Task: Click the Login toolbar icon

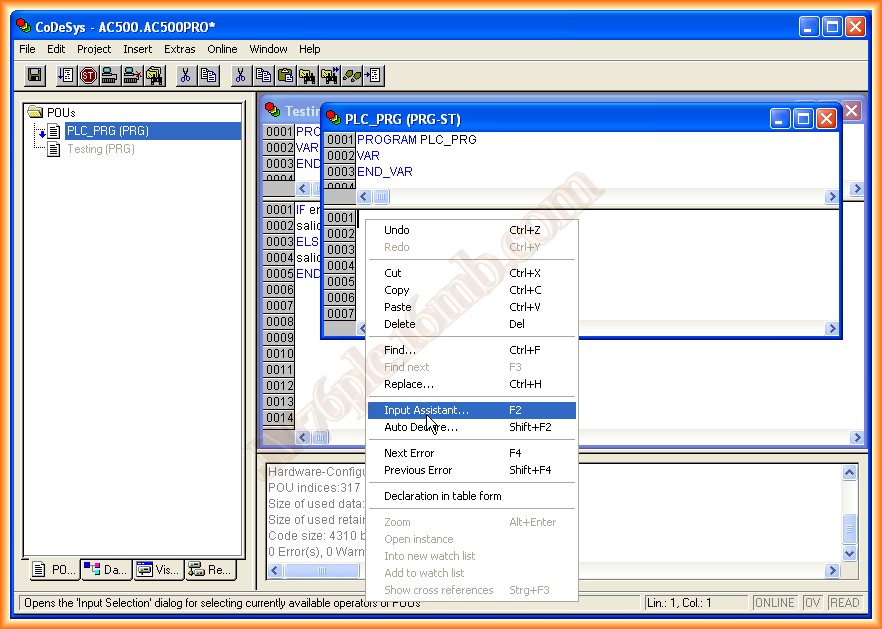Action: coord(110,76)
